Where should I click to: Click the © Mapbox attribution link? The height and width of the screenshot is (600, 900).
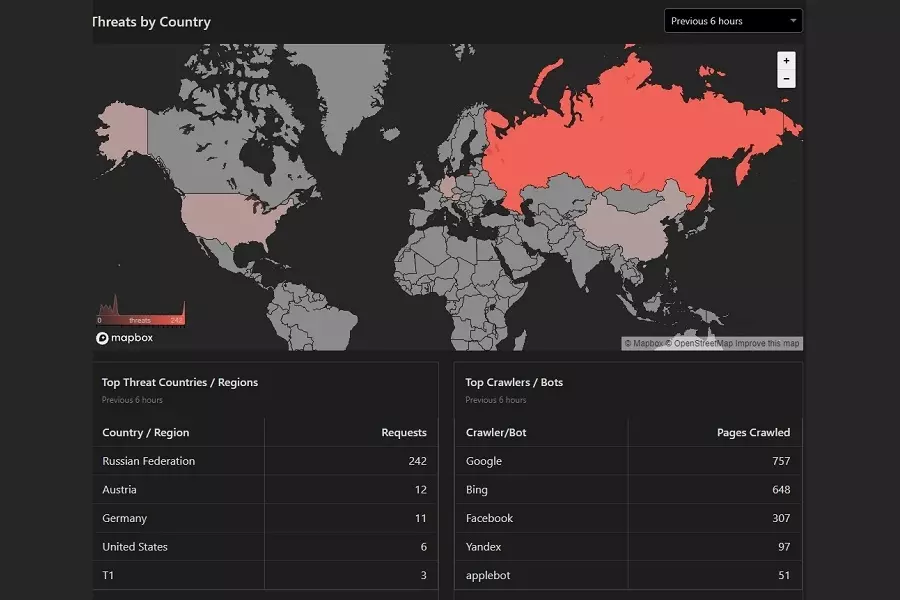tap(643, 344)
